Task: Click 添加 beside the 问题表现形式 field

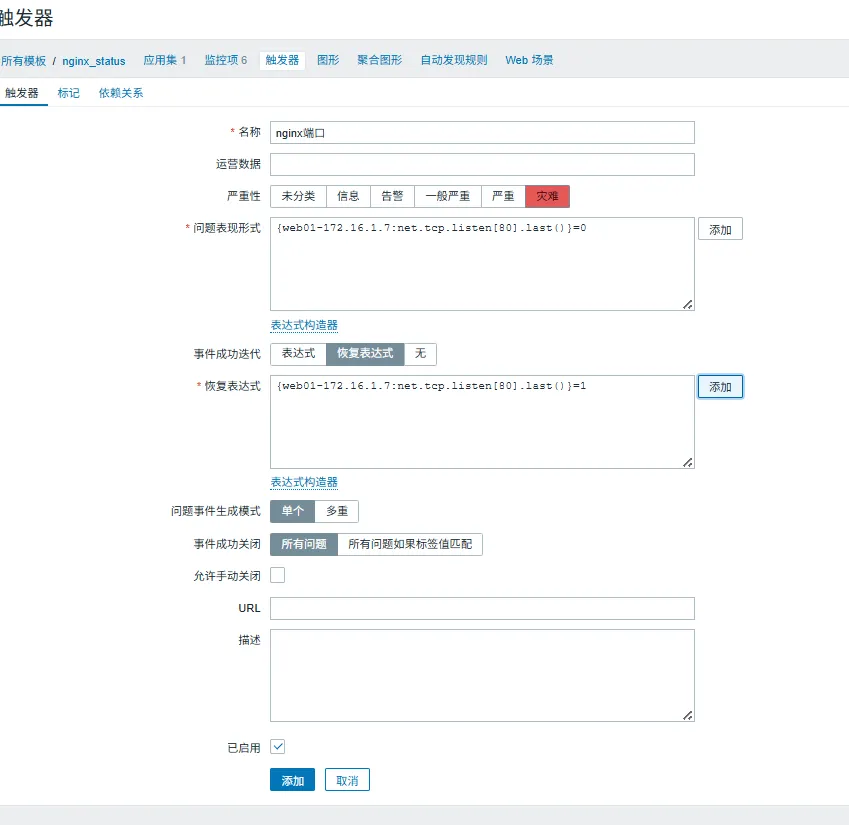Action: (x=720, y=230)
